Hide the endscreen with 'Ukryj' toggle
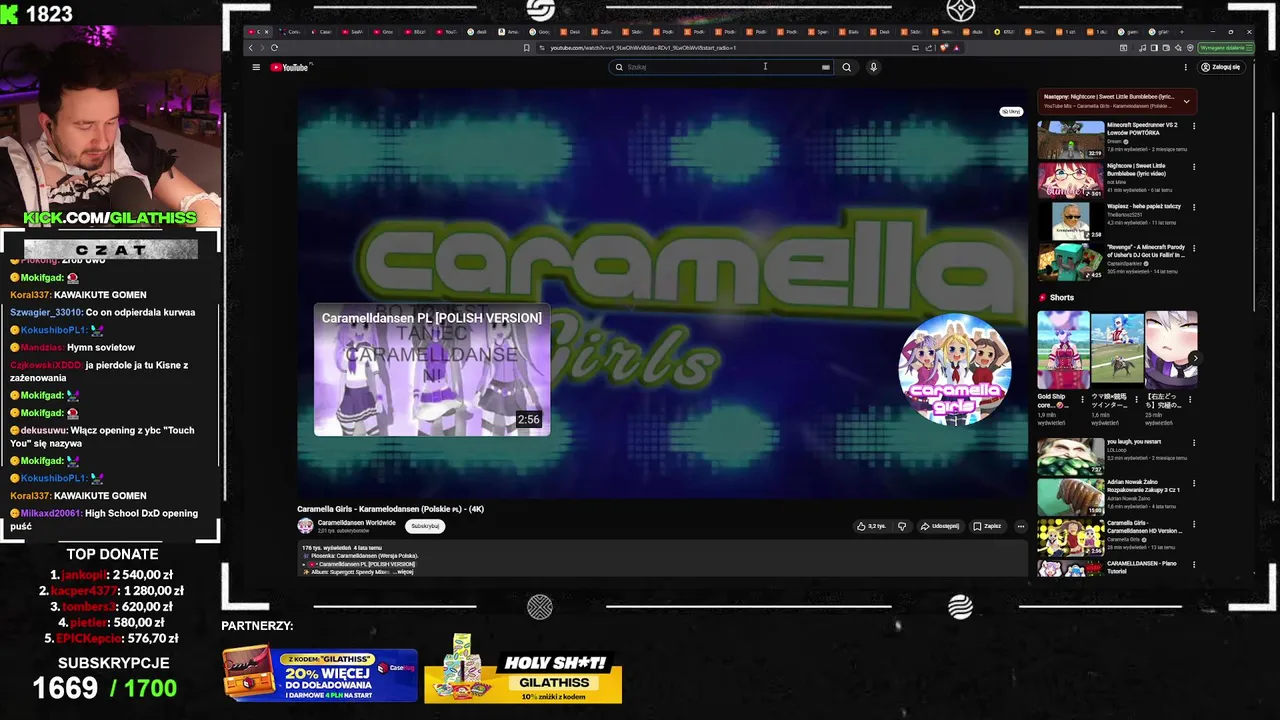 point(1012,112)
